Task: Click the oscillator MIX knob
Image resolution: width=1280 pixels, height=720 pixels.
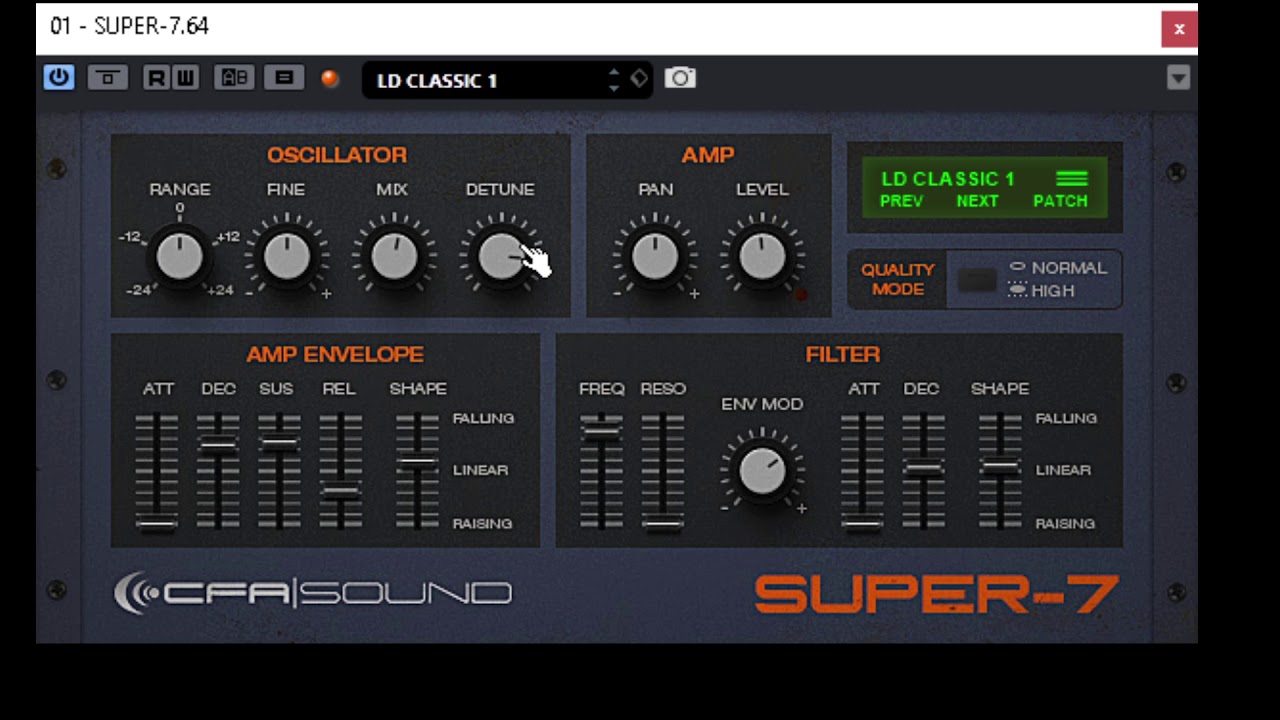Action: tap(394, 256)
